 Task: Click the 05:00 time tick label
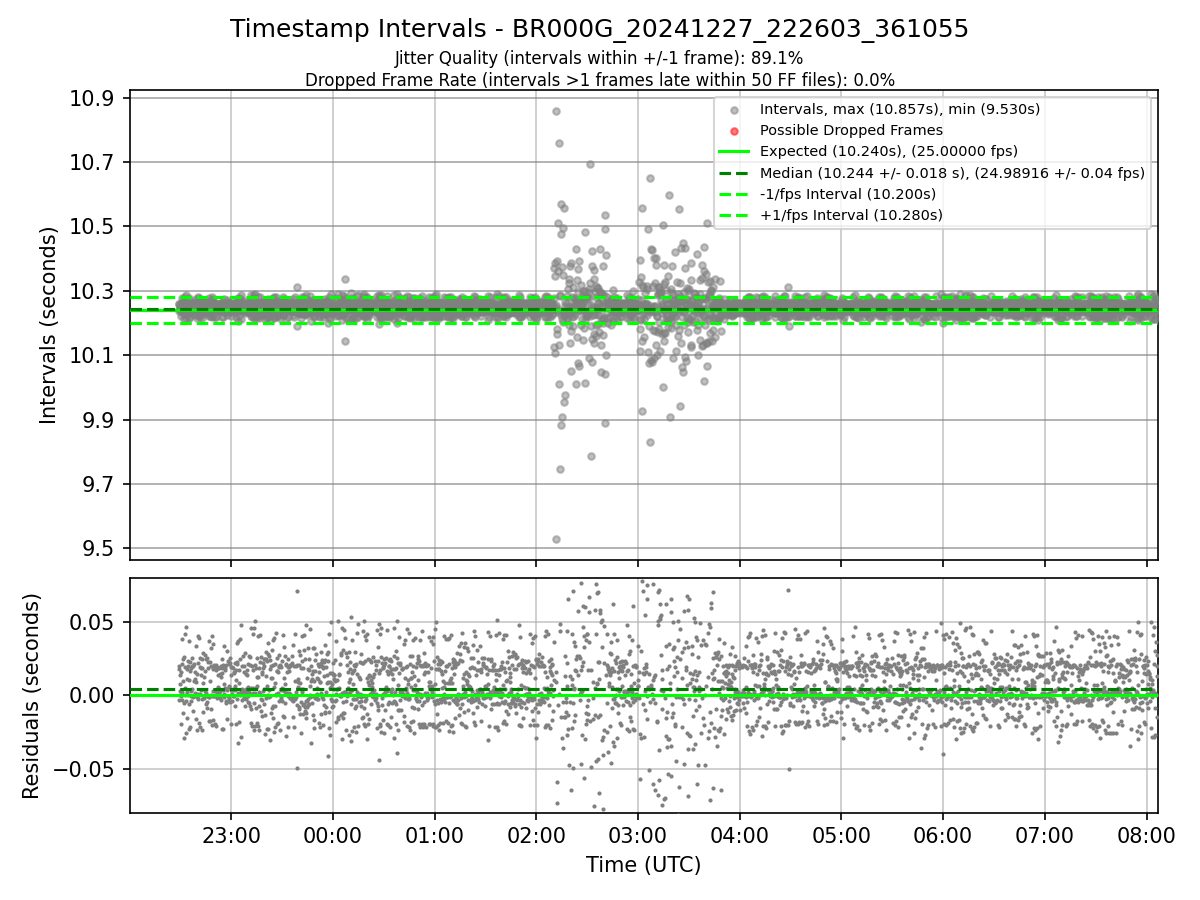(x=841, y=834)
